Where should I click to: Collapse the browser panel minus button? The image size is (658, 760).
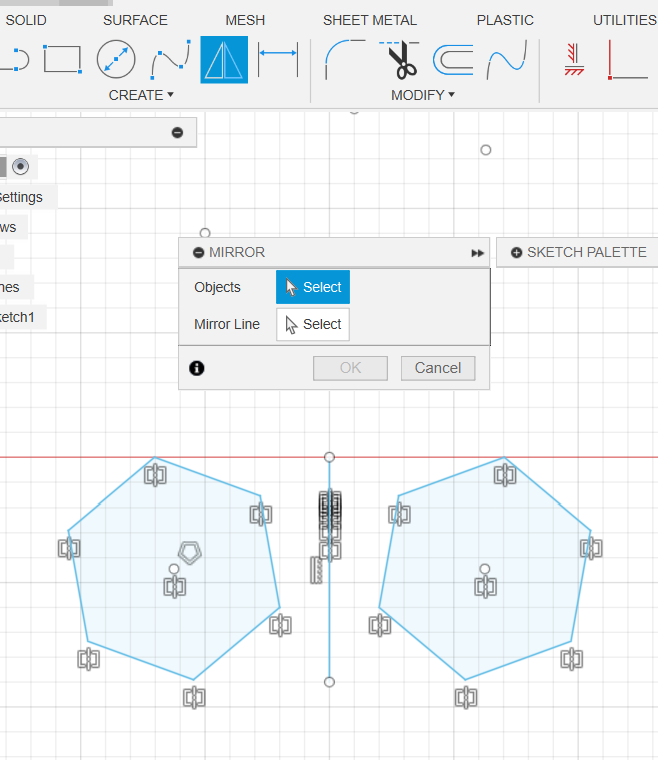(177, 132)
